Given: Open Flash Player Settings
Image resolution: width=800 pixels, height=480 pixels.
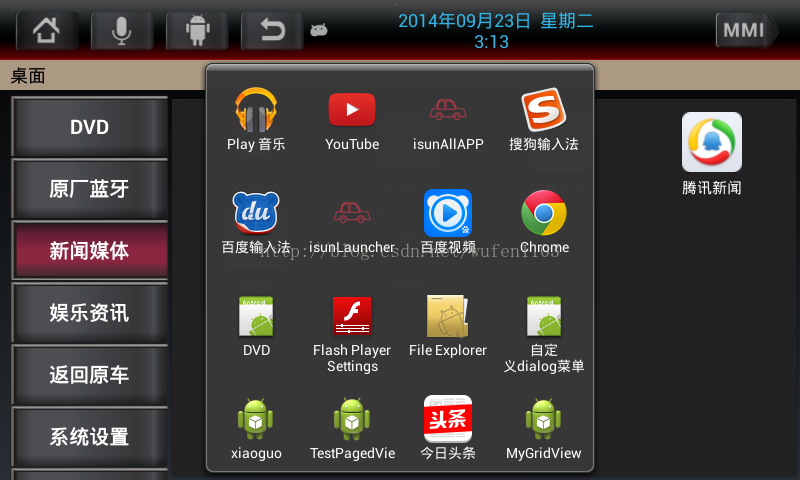Looking at the screenshot, I should (352, 334).
